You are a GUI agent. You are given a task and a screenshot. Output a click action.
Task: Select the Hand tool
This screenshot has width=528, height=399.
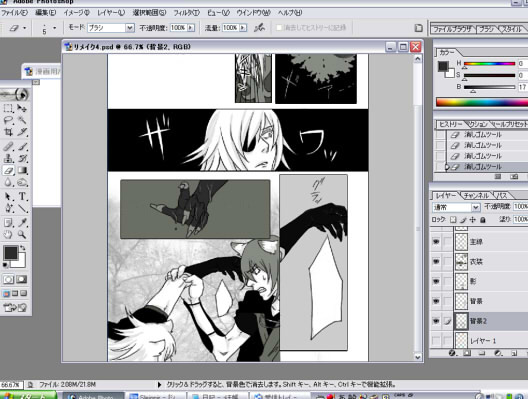pos(8,234)
